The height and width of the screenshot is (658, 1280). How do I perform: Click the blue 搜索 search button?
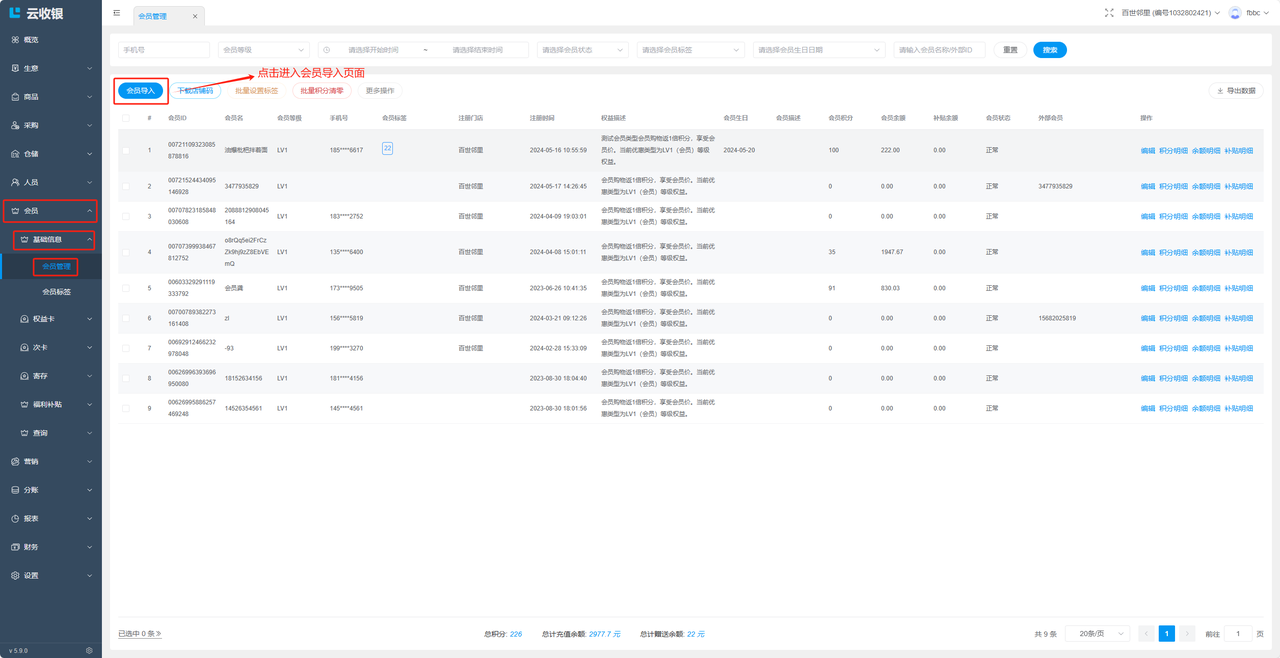1050,50
